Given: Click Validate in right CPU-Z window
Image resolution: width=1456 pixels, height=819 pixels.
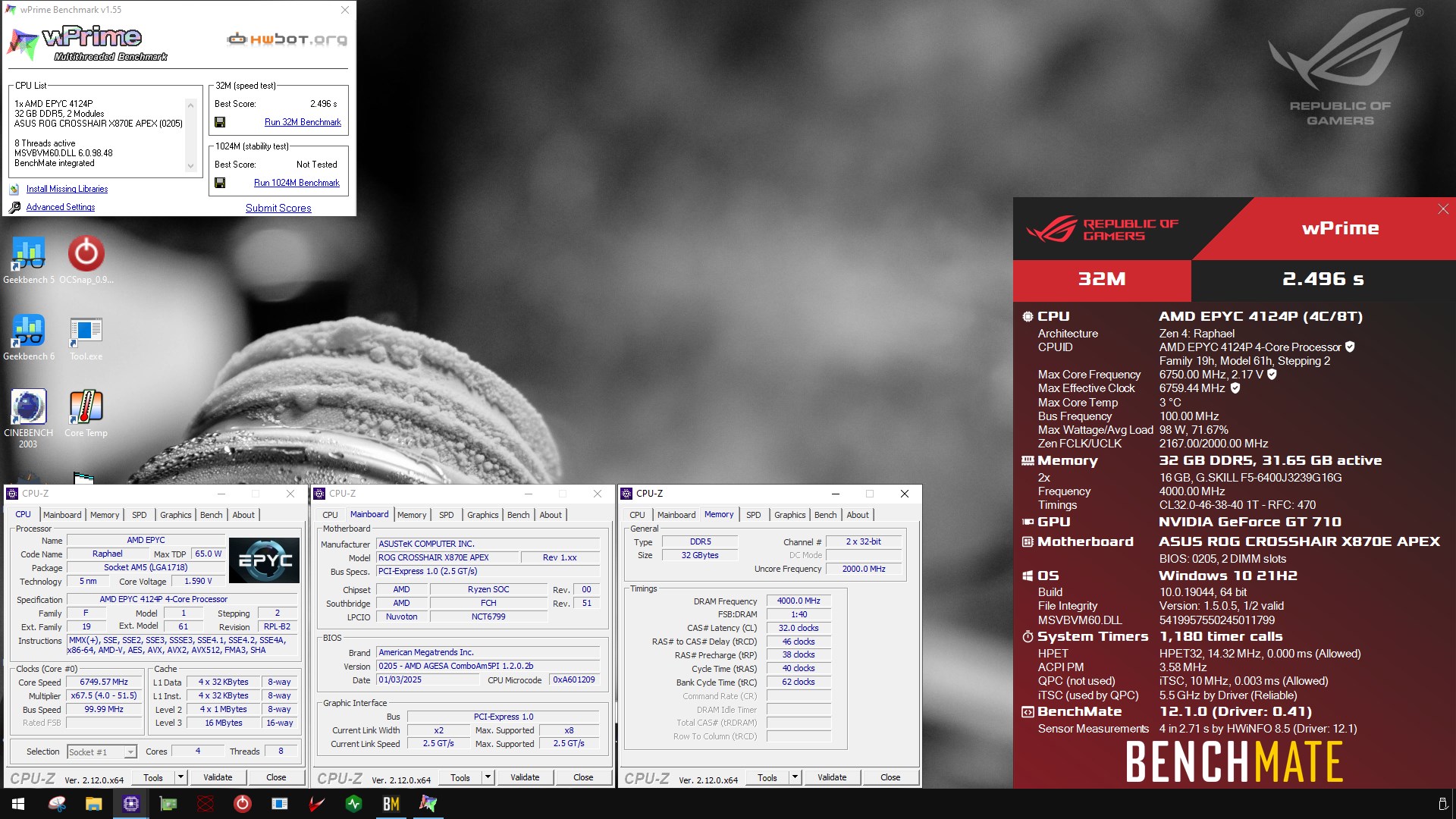Looking at the screenshot, I should click(832, 777).
